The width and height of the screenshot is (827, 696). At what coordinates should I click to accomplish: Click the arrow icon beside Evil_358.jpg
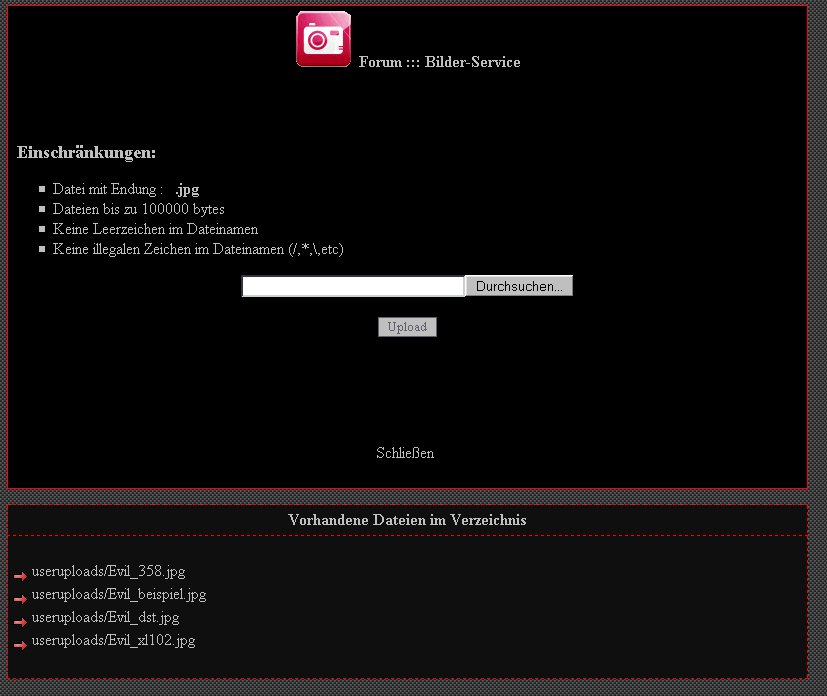pos(20,576)
